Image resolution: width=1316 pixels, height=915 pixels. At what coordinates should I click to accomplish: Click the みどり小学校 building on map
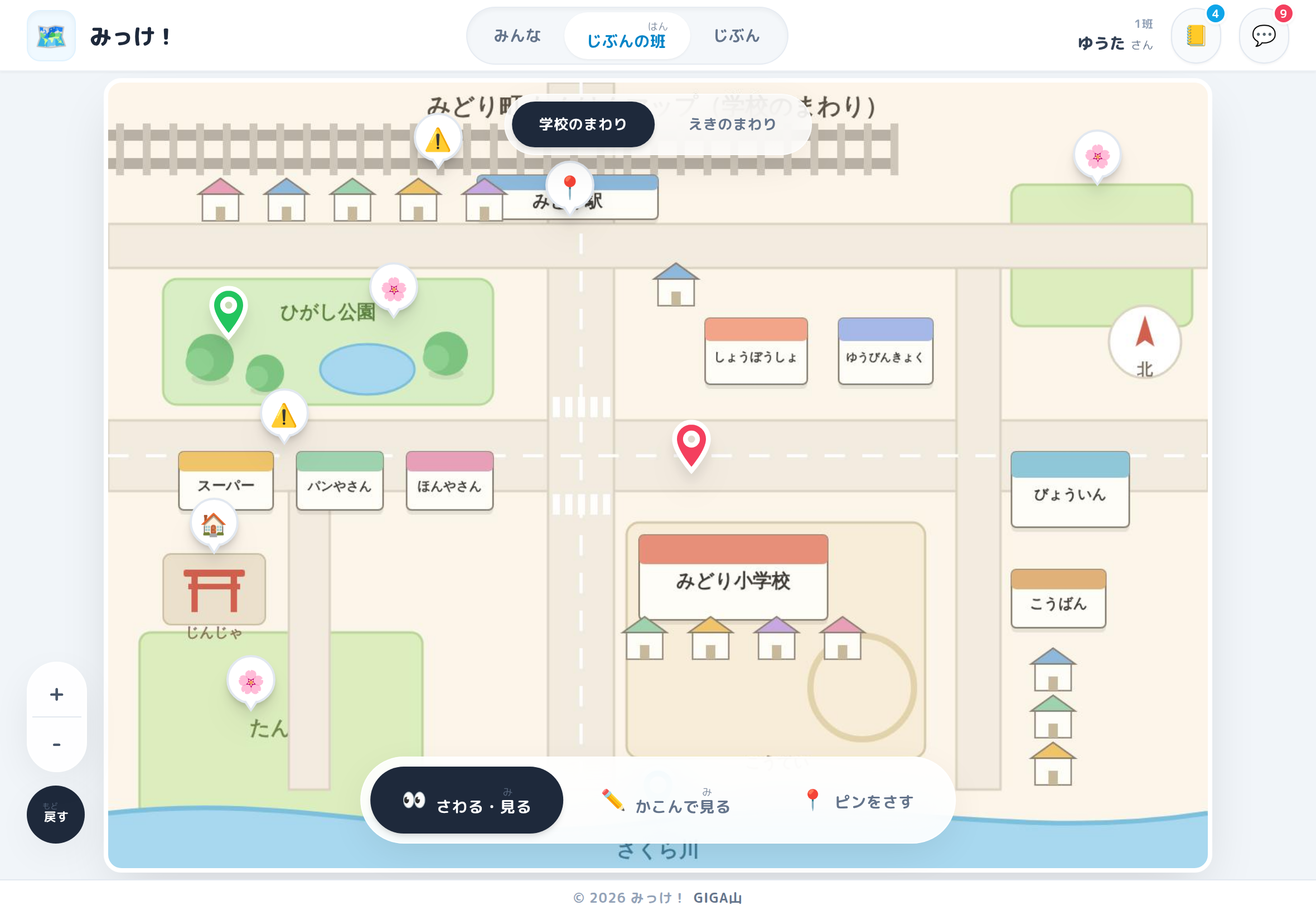click(x=733, y=577)
